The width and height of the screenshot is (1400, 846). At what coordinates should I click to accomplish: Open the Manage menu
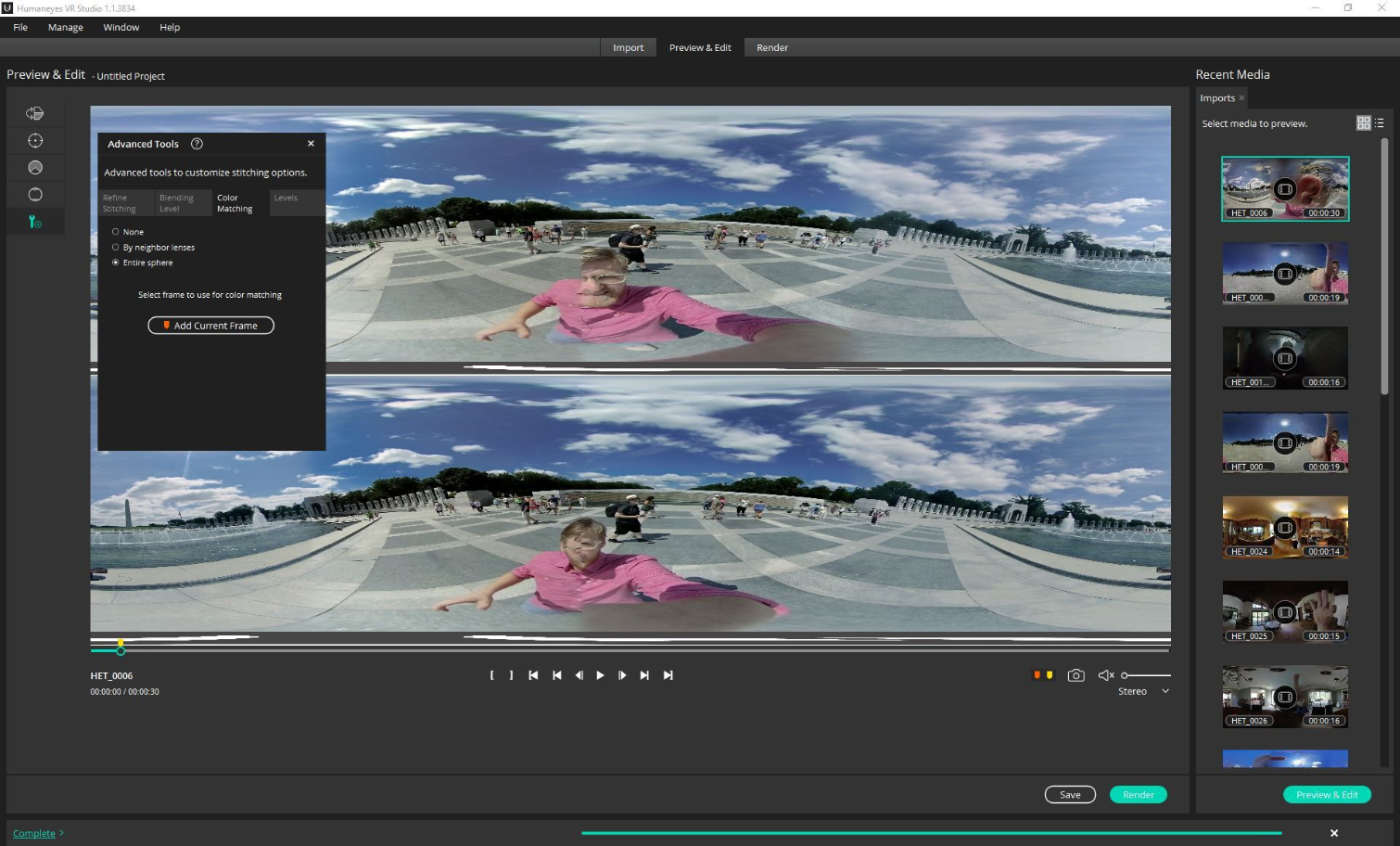(65, 27)
